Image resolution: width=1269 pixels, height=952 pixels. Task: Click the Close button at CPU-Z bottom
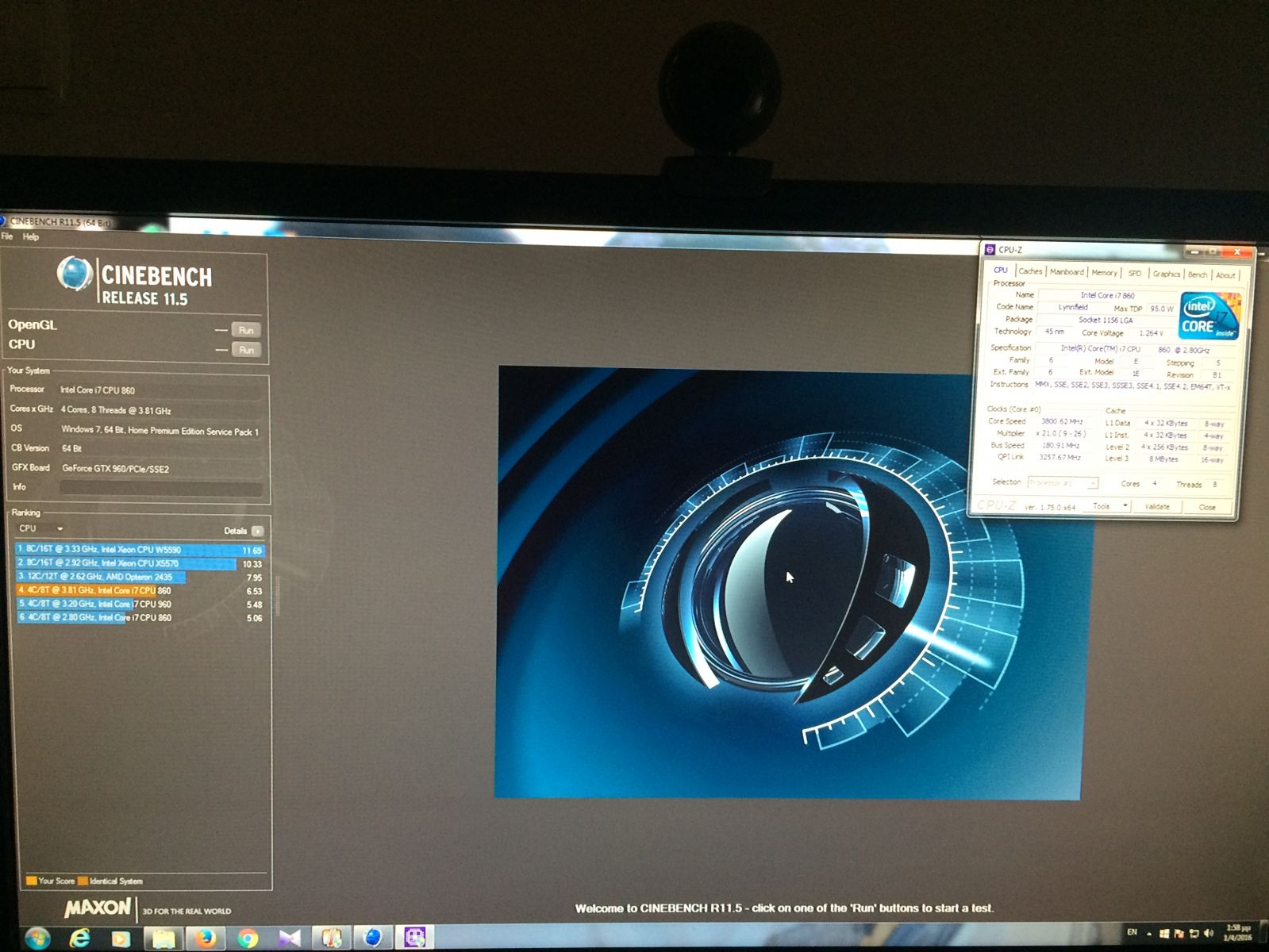tap(1207, 508)
